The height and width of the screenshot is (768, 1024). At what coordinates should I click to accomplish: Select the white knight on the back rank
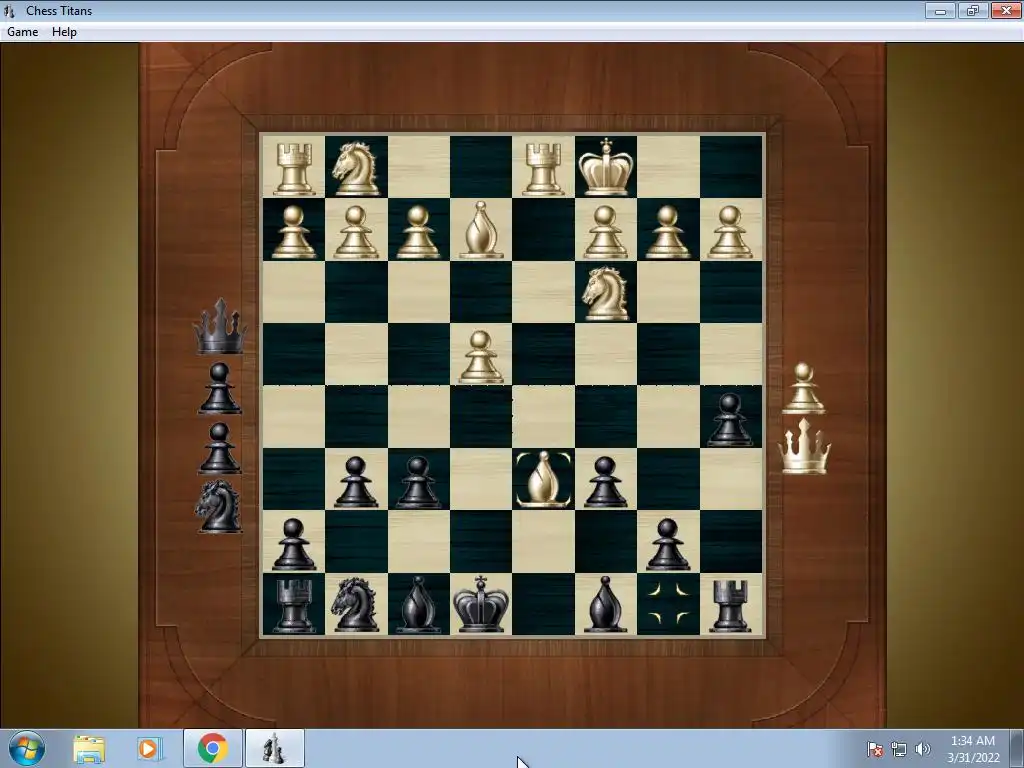tap(356, 169)
